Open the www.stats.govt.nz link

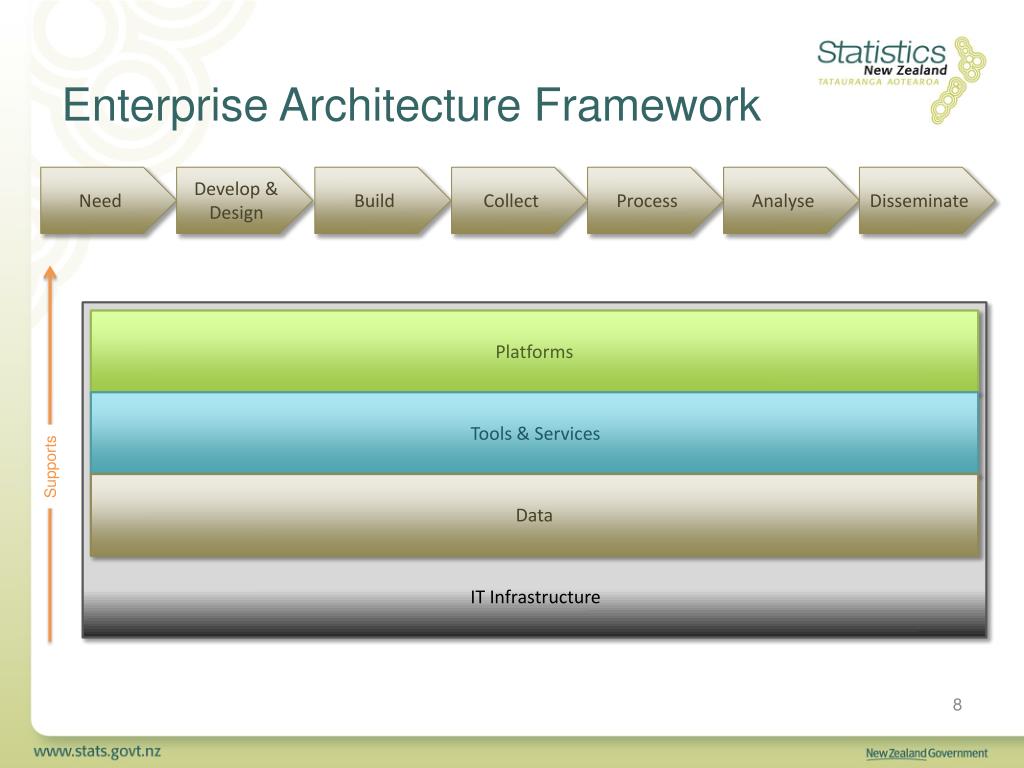click(x=97, y=751)
